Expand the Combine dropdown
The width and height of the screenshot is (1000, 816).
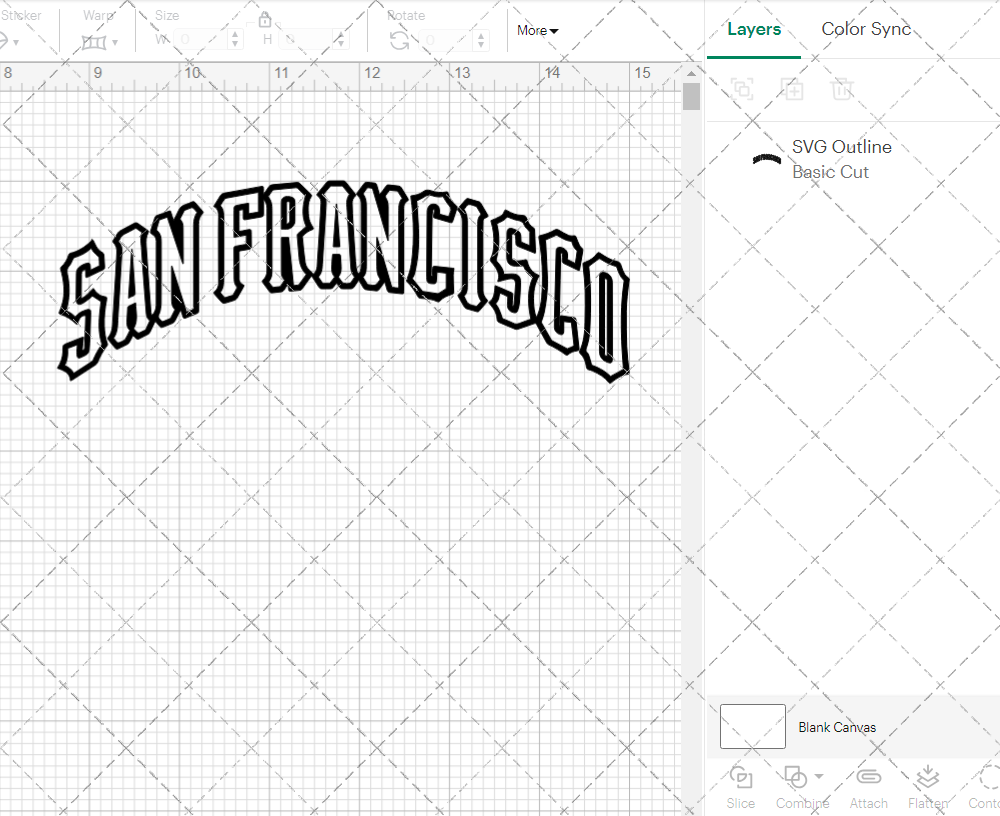819,776
